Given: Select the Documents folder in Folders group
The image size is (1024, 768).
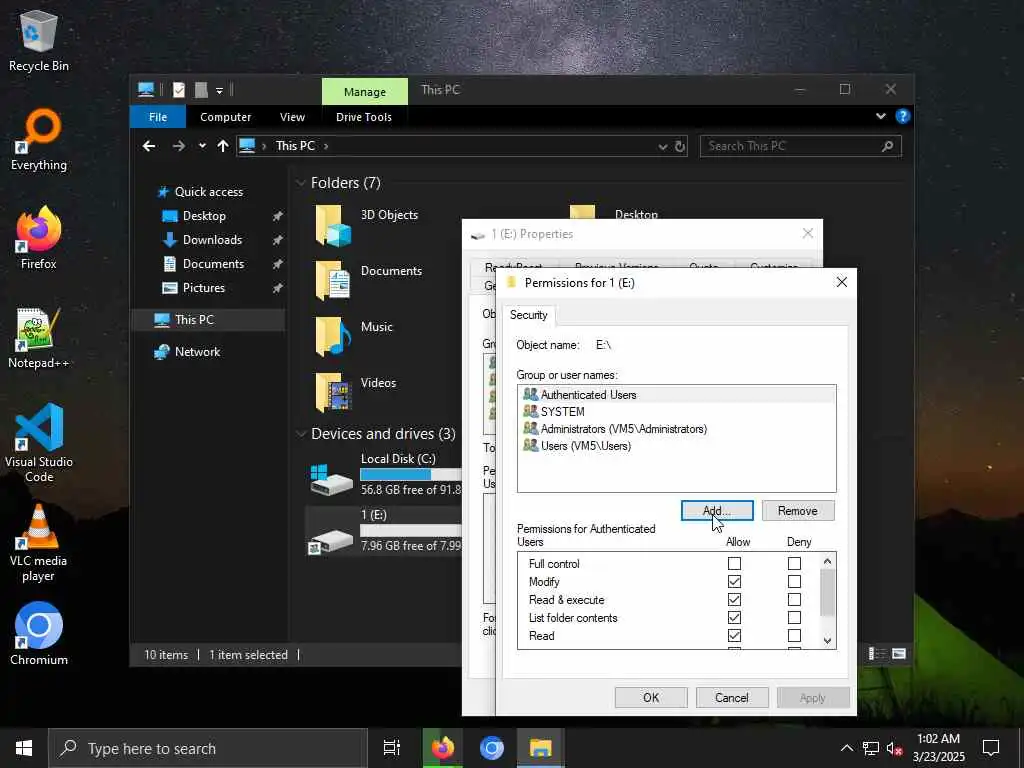Looking at the screenshot, I should tap(333, 281).
